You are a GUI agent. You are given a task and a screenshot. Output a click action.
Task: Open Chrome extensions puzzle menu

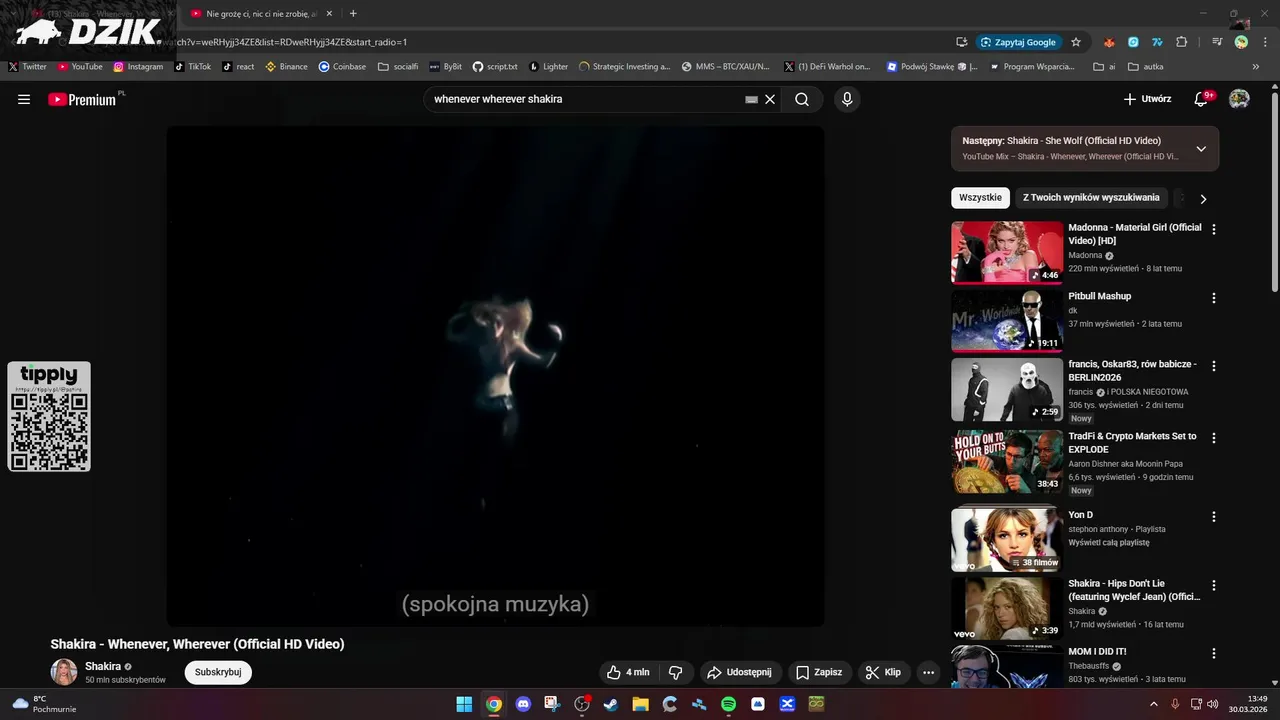click(1182, 42)
